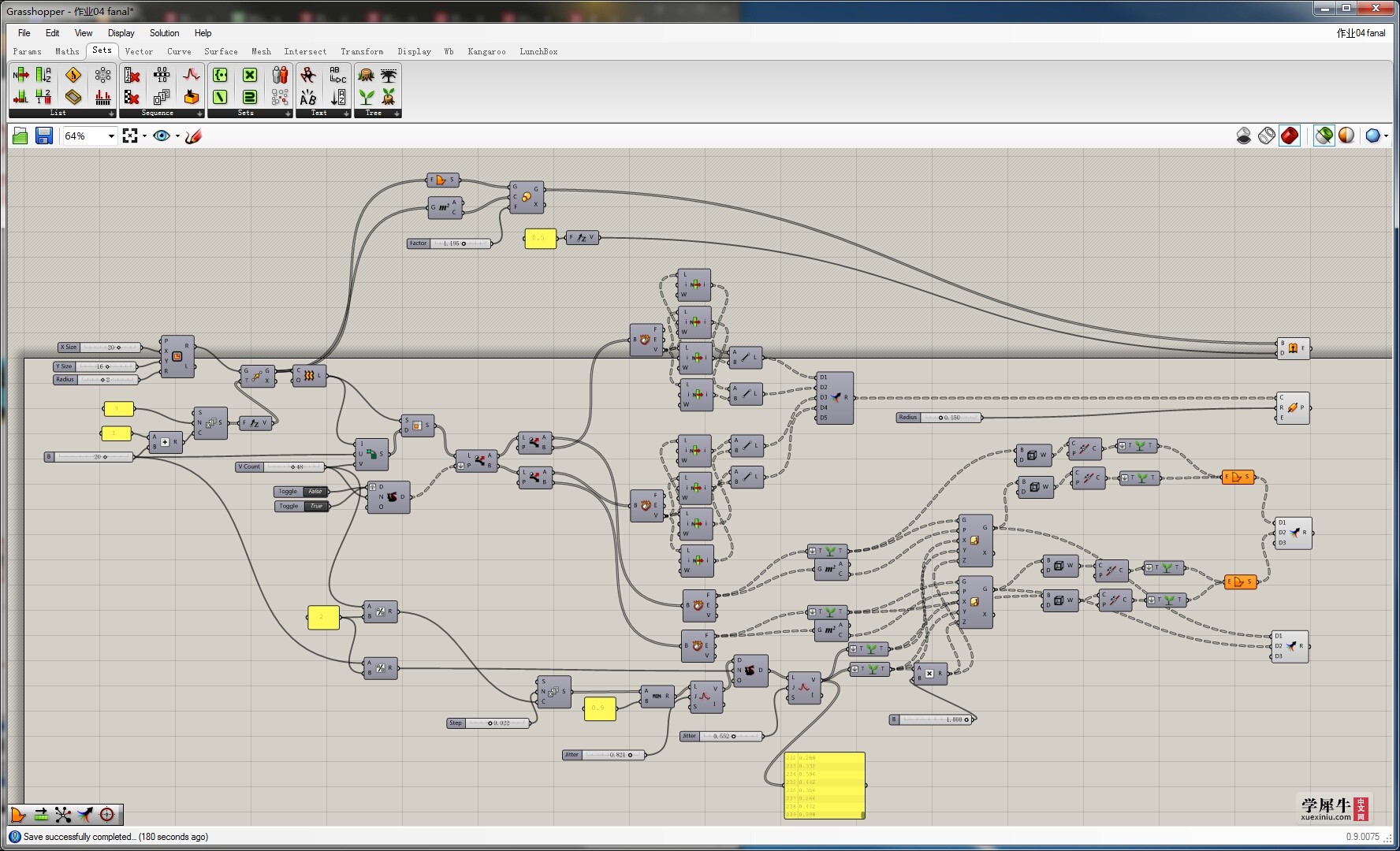1400x851 pixels.
Task: Open the Display menu in menu bar
Action: 121,33
